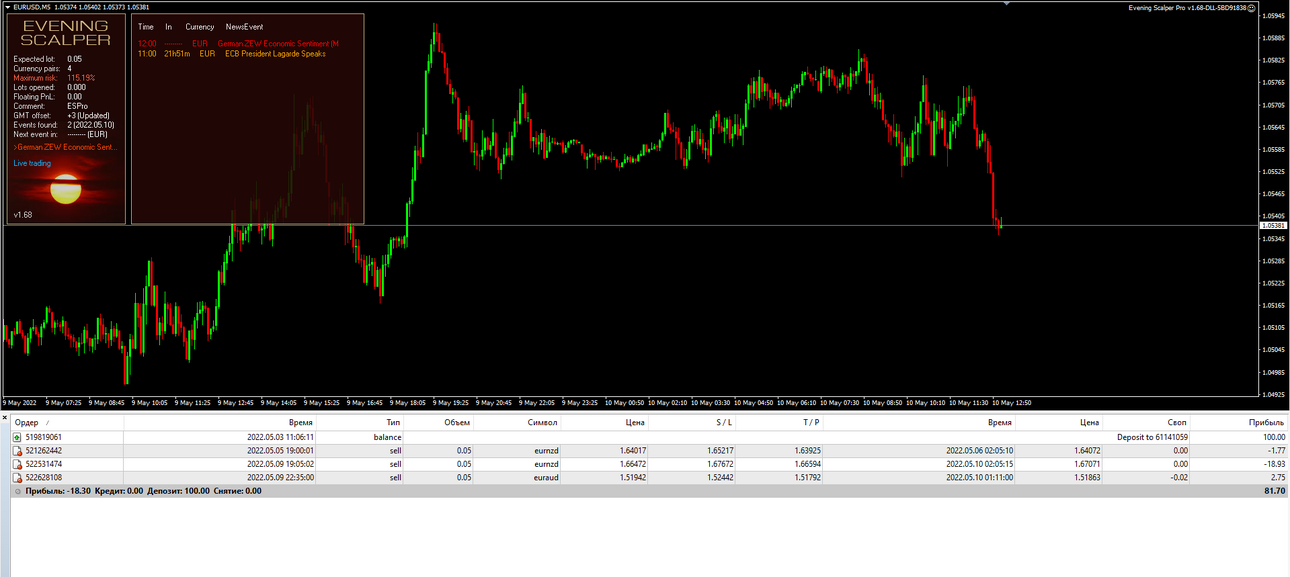This screenshot has height=577, width=1290.
Task: Click the ECB President Lagarde Speaks event
Action: click(275, 54)
